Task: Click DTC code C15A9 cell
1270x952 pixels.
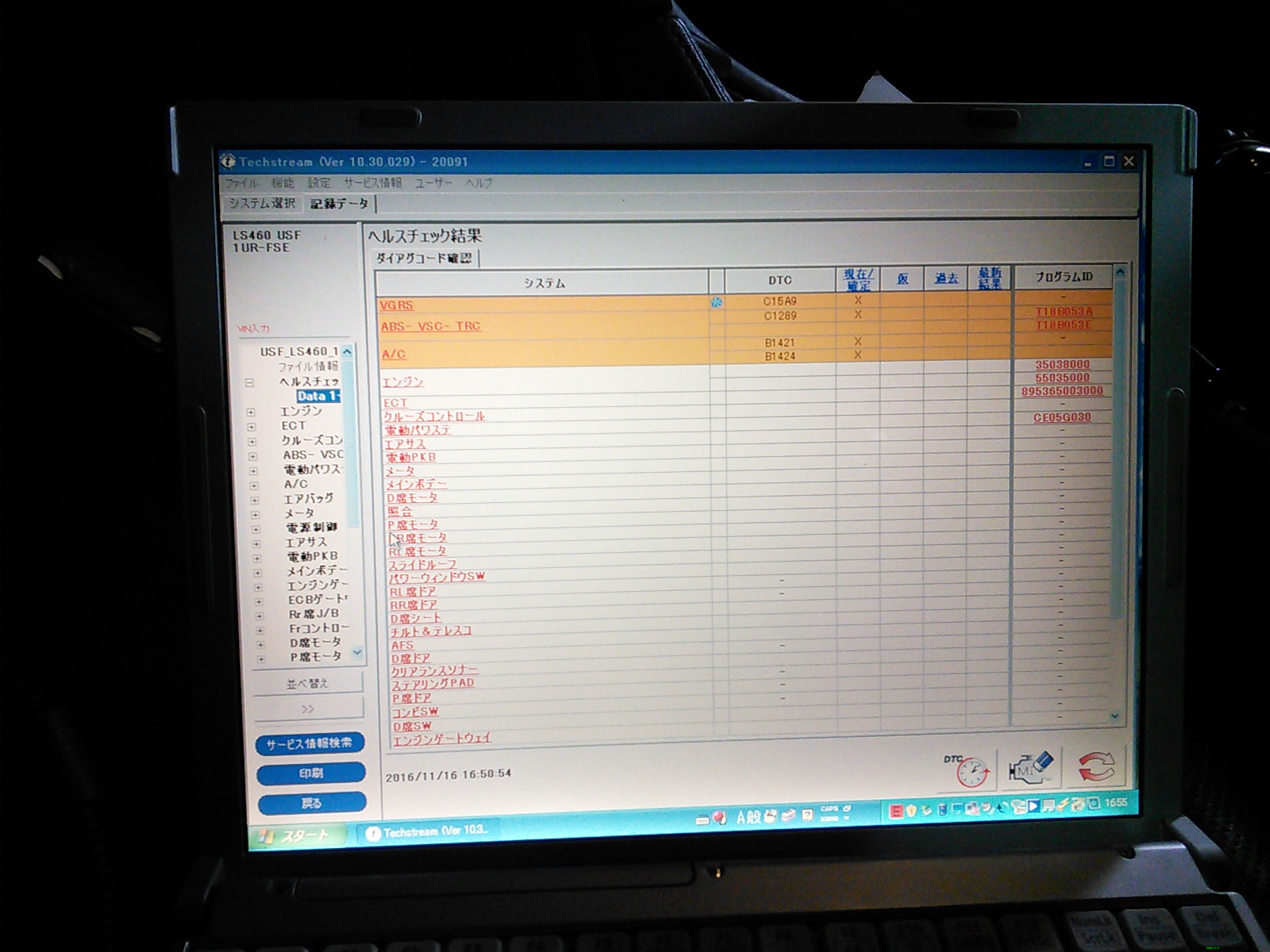Action: (779, 301)
